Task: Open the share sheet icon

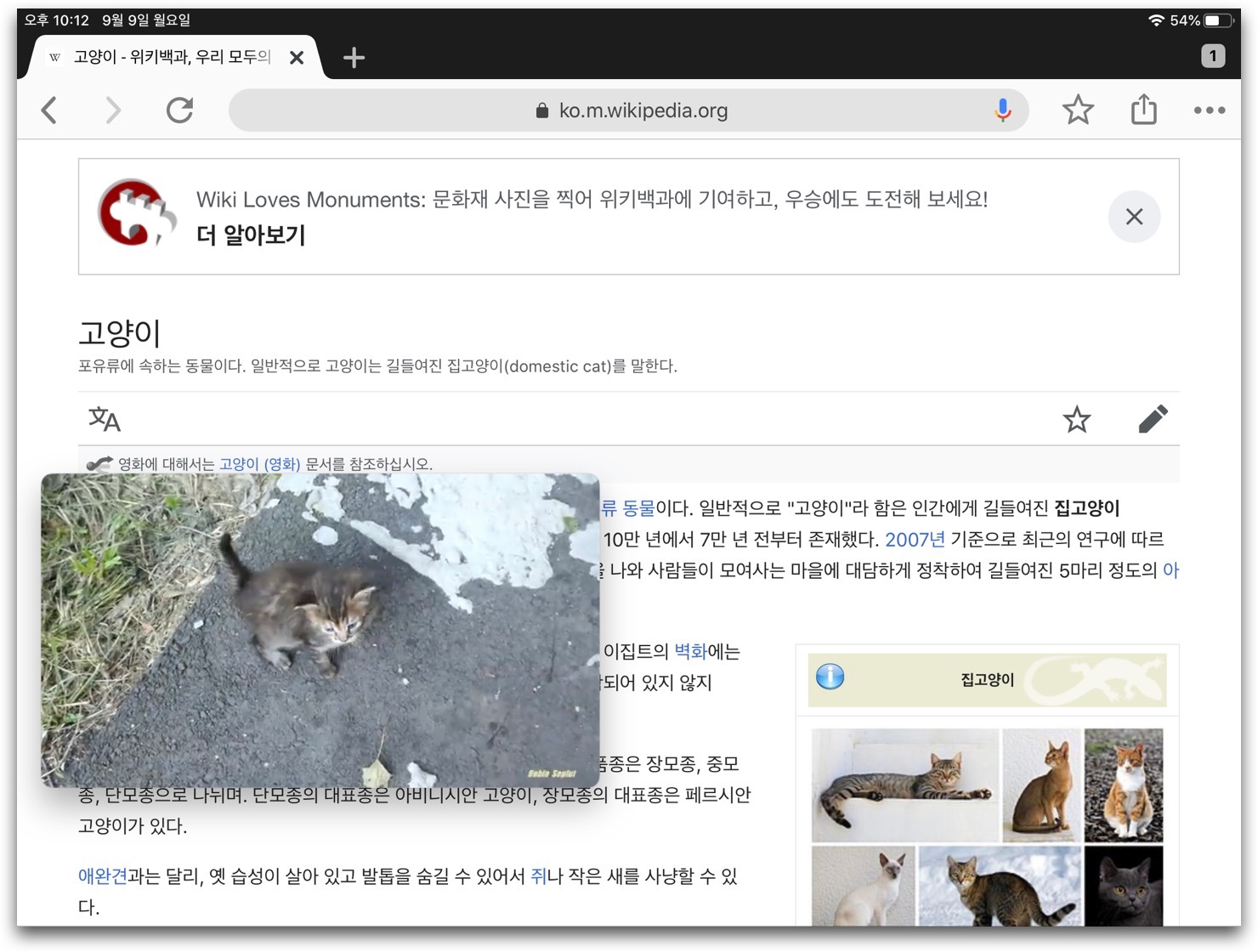Action: click(x=1144, y=110)
